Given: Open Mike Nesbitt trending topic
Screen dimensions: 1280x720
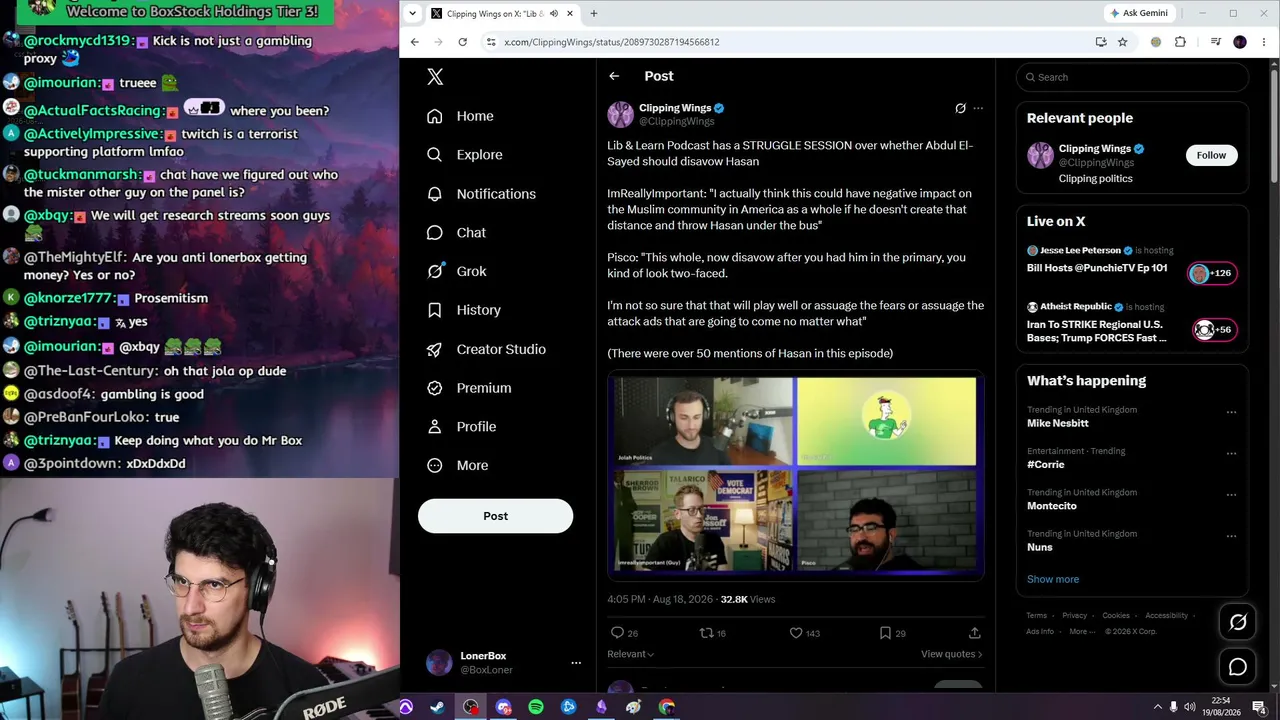Looking at the screenshot, I should click(1057, 423).
